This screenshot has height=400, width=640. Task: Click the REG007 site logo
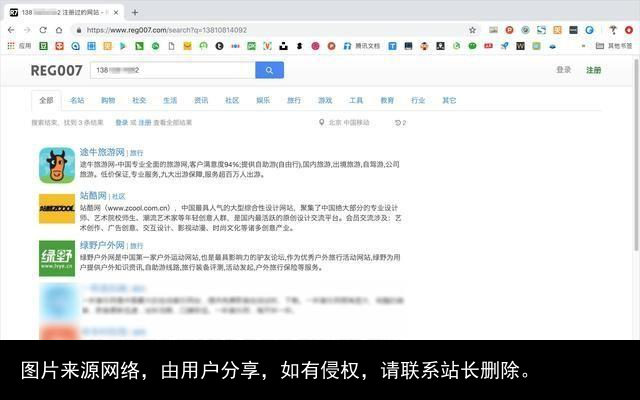point(56,70)
